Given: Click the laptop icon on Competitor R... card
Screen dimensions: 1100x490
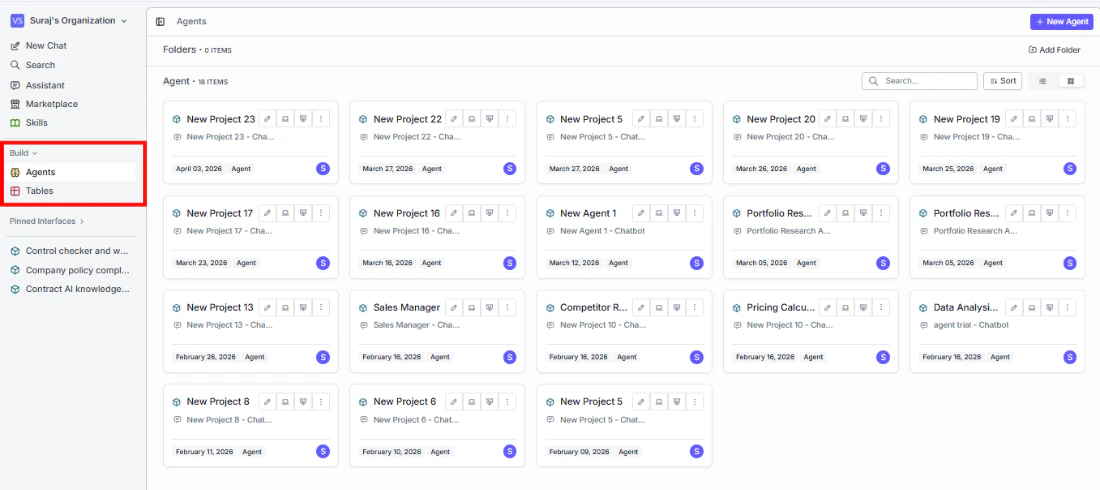Looking at the screenshot, I should pyautogui.click(x=659, y=307).
